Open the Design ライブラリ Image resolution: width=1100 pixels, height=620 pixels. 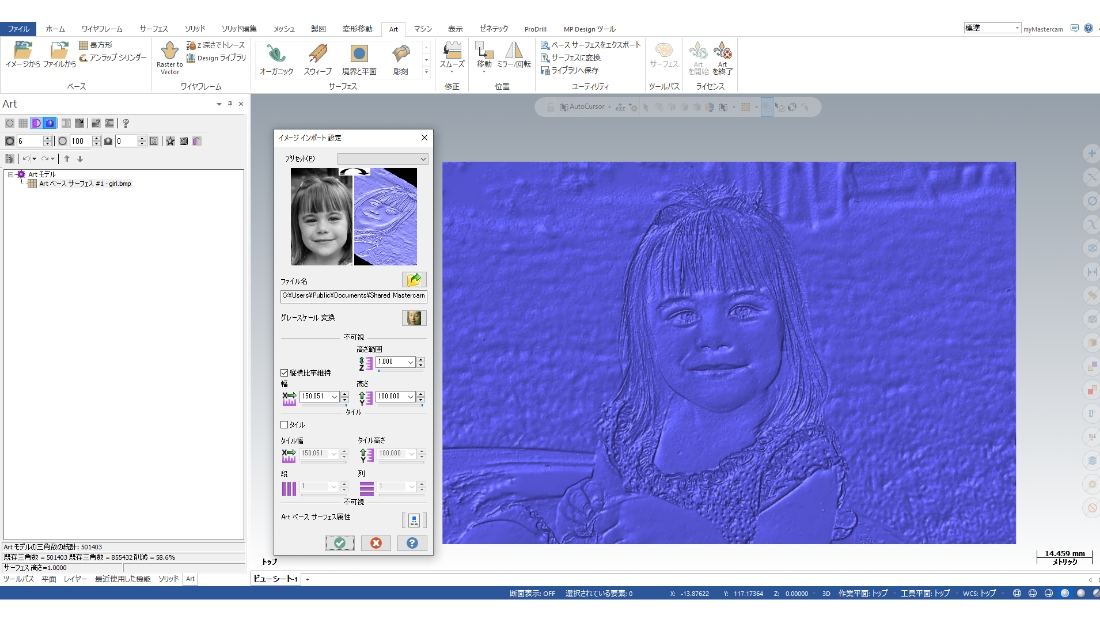[216, 58]
